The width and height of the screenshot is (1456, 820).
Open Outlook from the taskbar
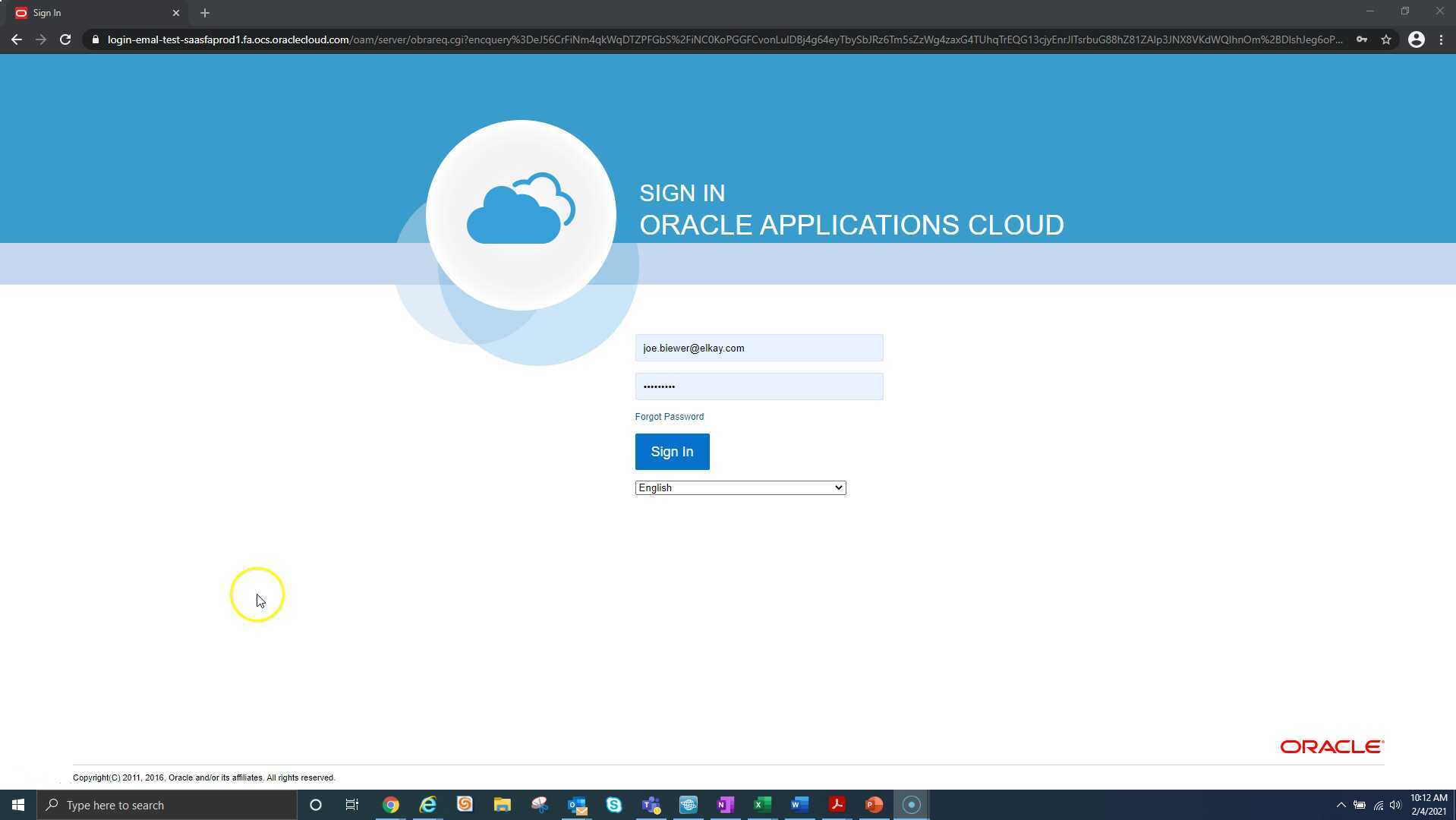tap(577, 805)
